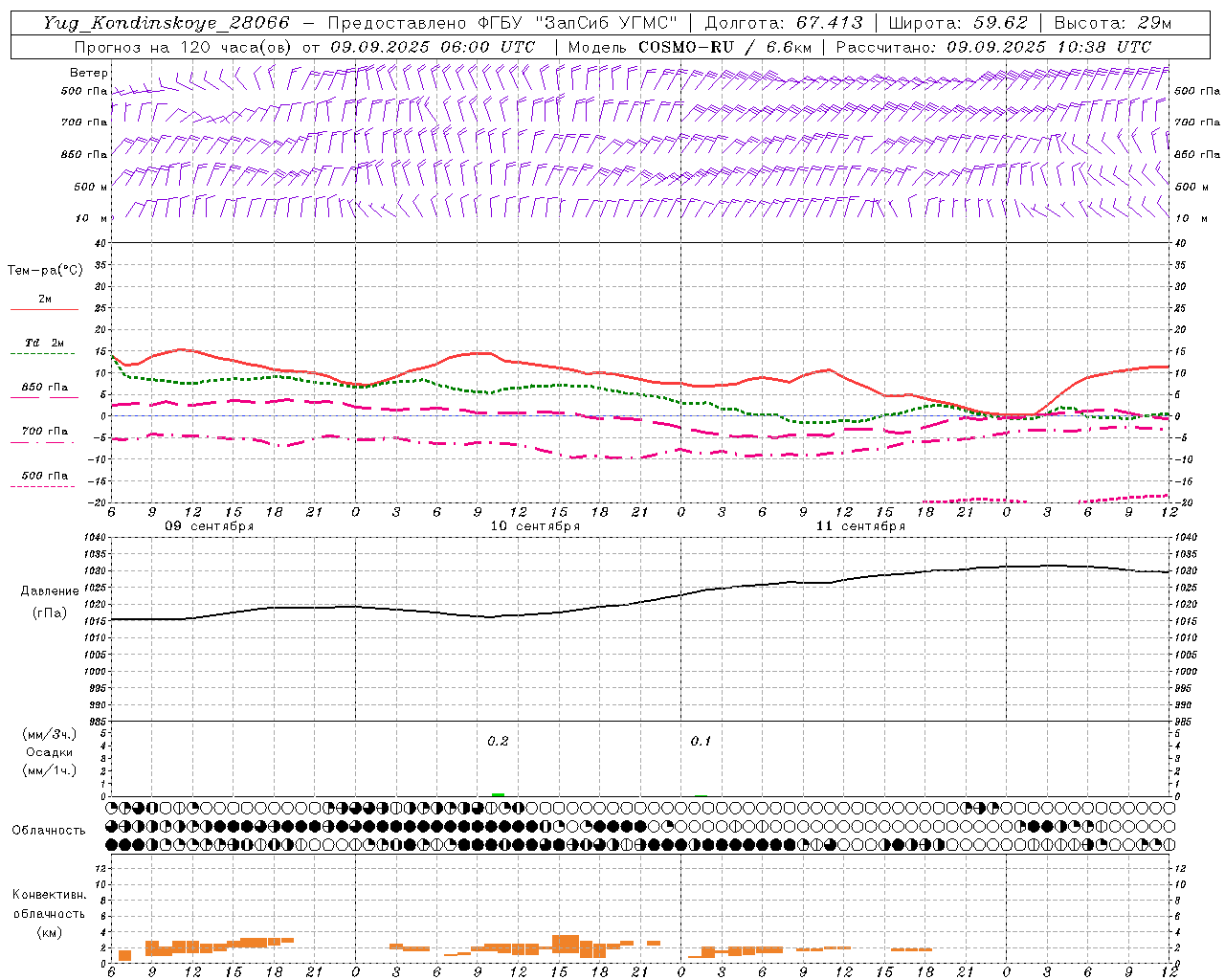
Task: Click the 850 гПа temperature legend entry
Action: (45, 388)
